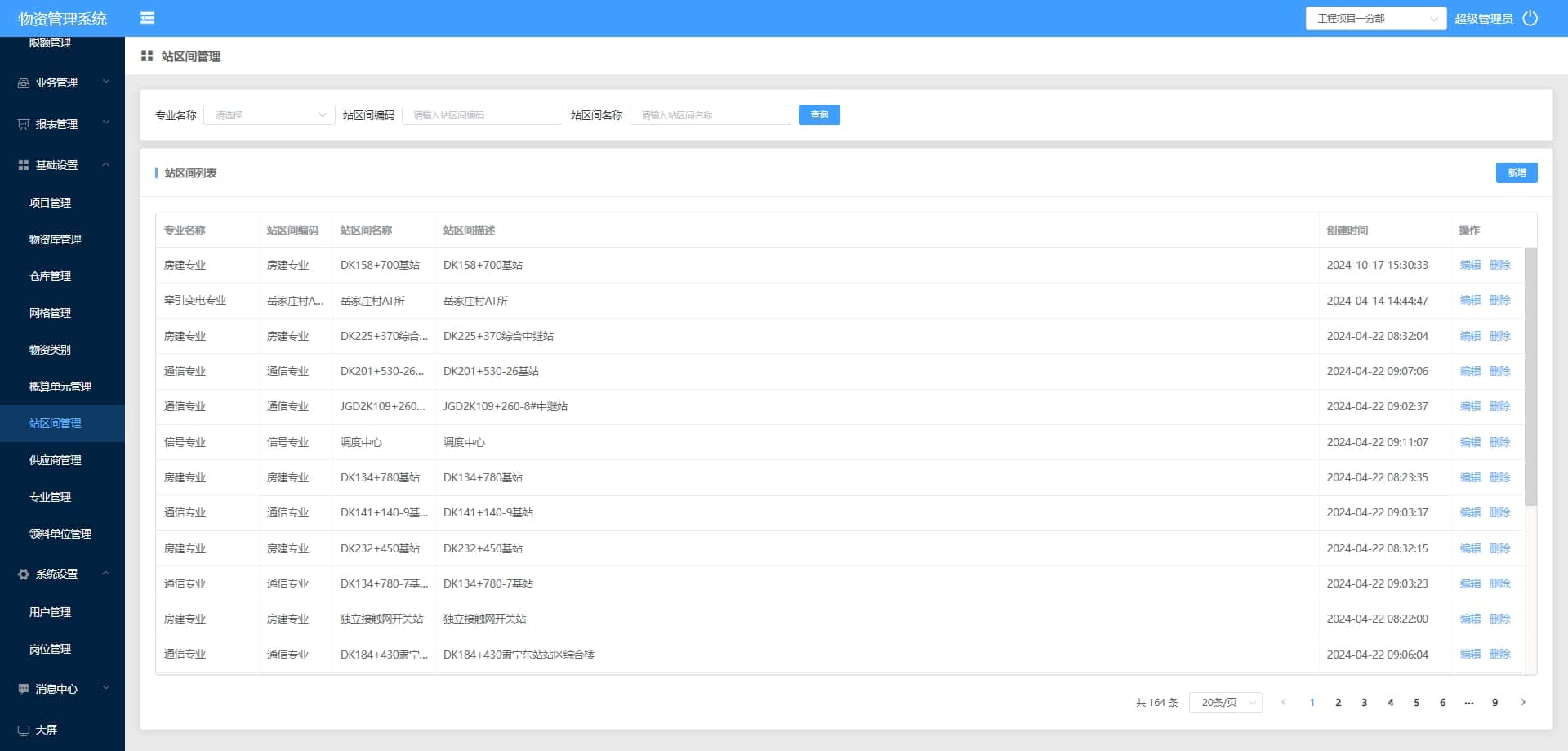Click the 大屏 monitor icon

pyautogui.click(x=24, y=730)
